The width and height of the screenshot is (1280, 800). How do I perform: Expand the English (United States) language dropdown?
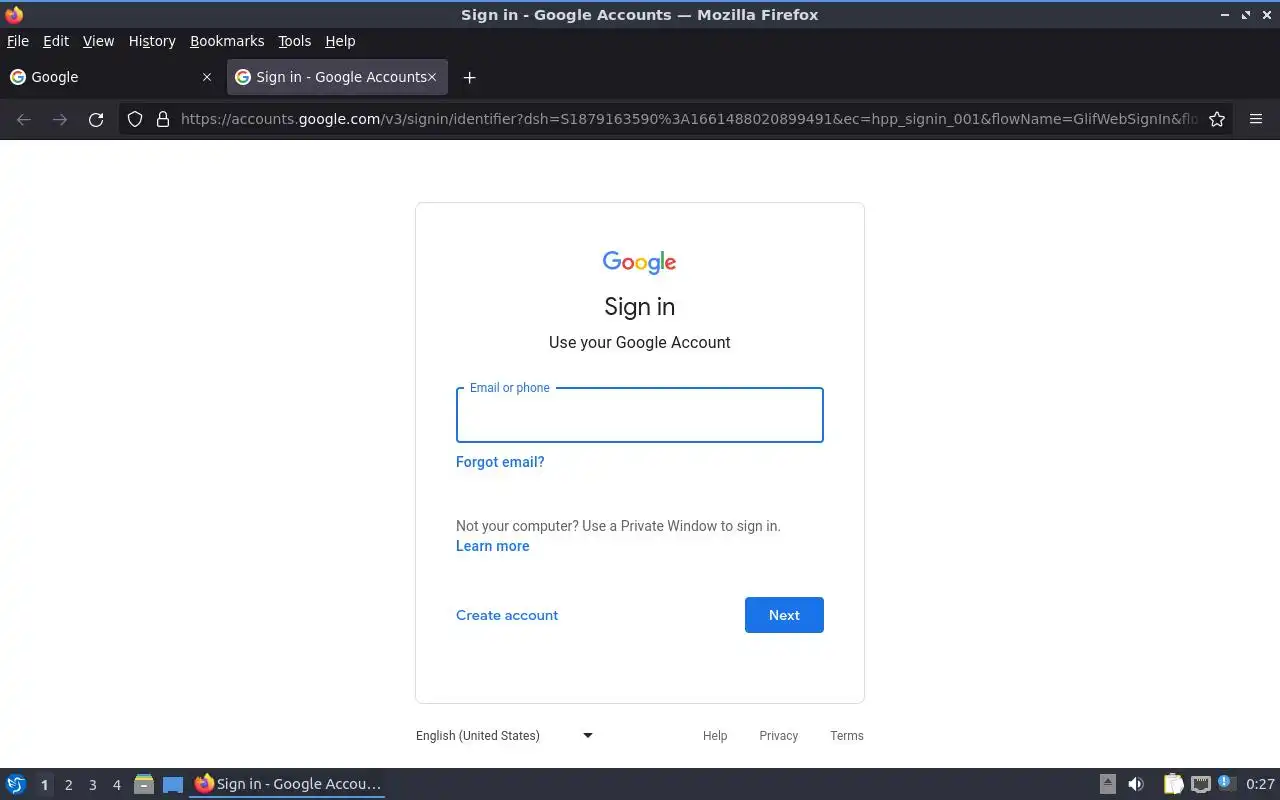505,735
